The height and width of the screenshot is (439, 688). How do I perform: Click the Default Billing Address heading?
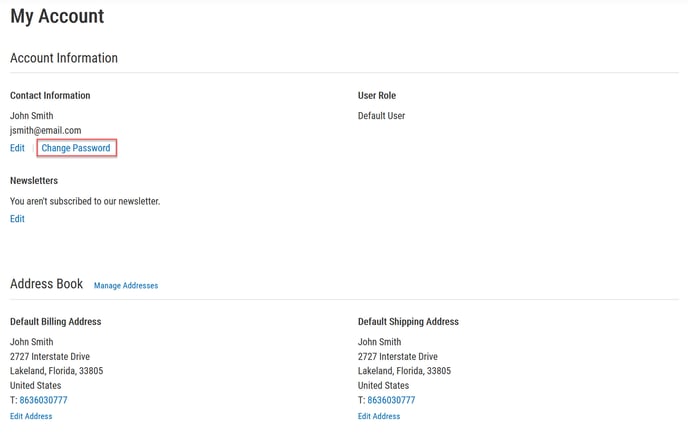55,322
